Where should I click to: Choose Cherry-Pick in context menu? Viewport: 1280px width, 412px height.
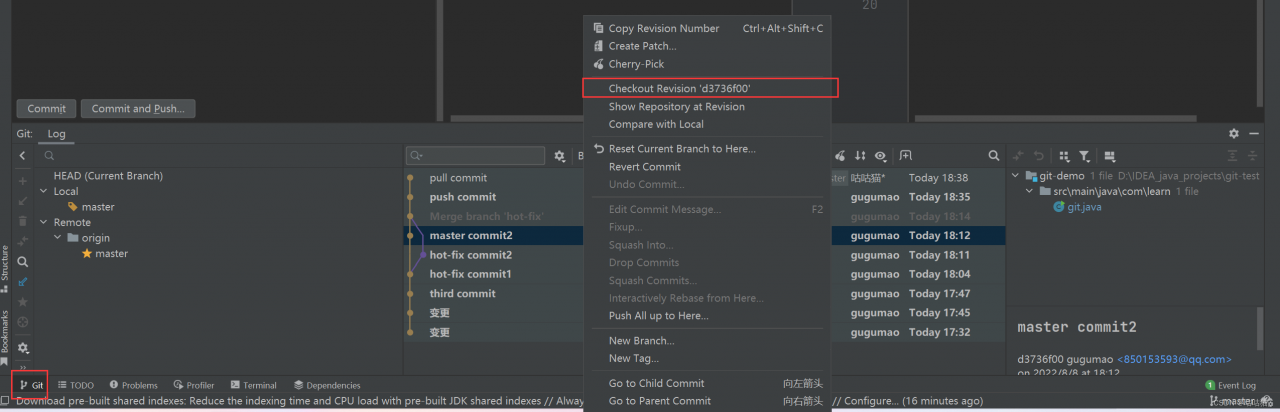[708, 64]
